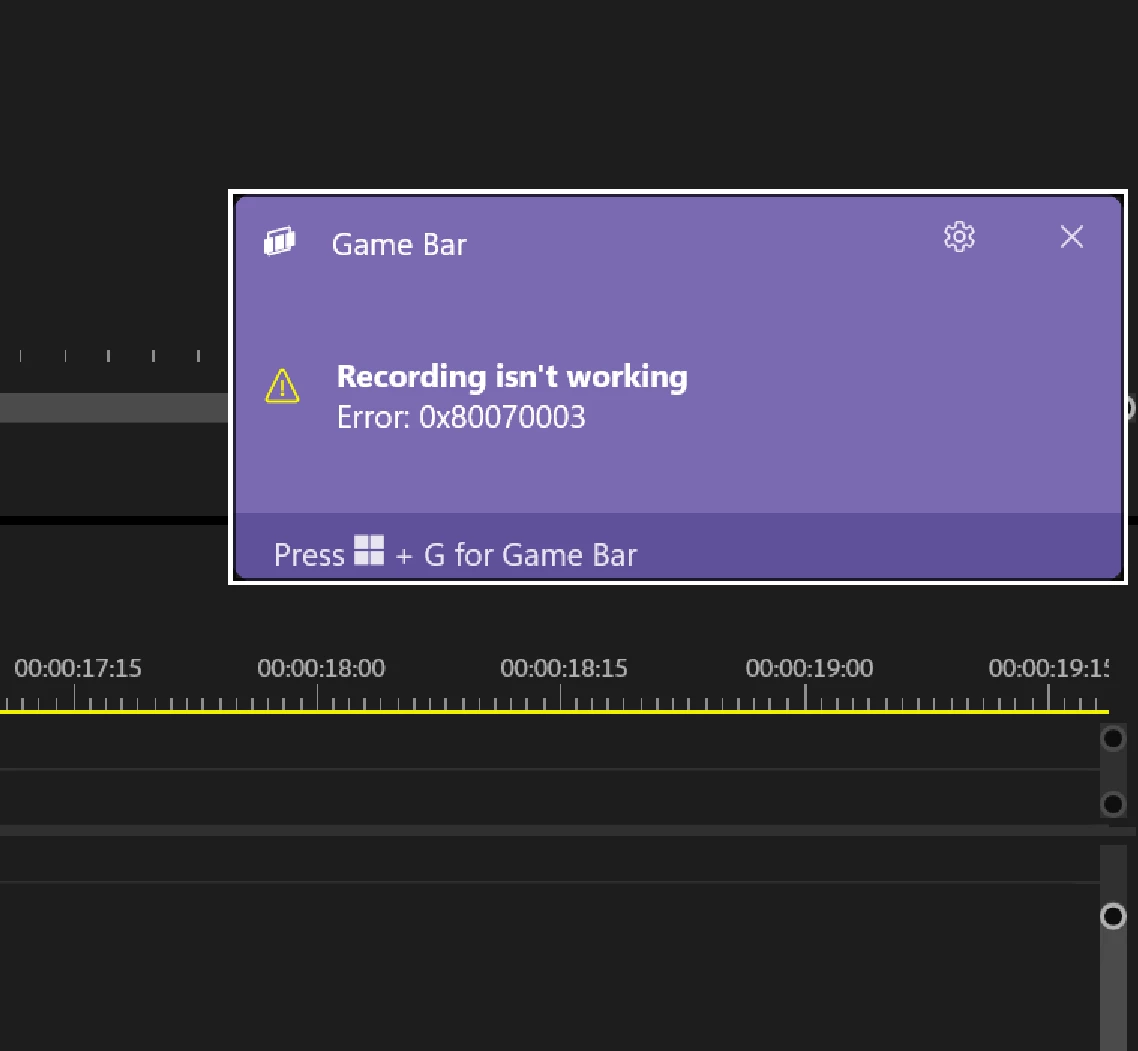Dismiss the Game Bar notification
Screen dimensions: 1138x1051
pyautogui.click(x=1071, y=237)
